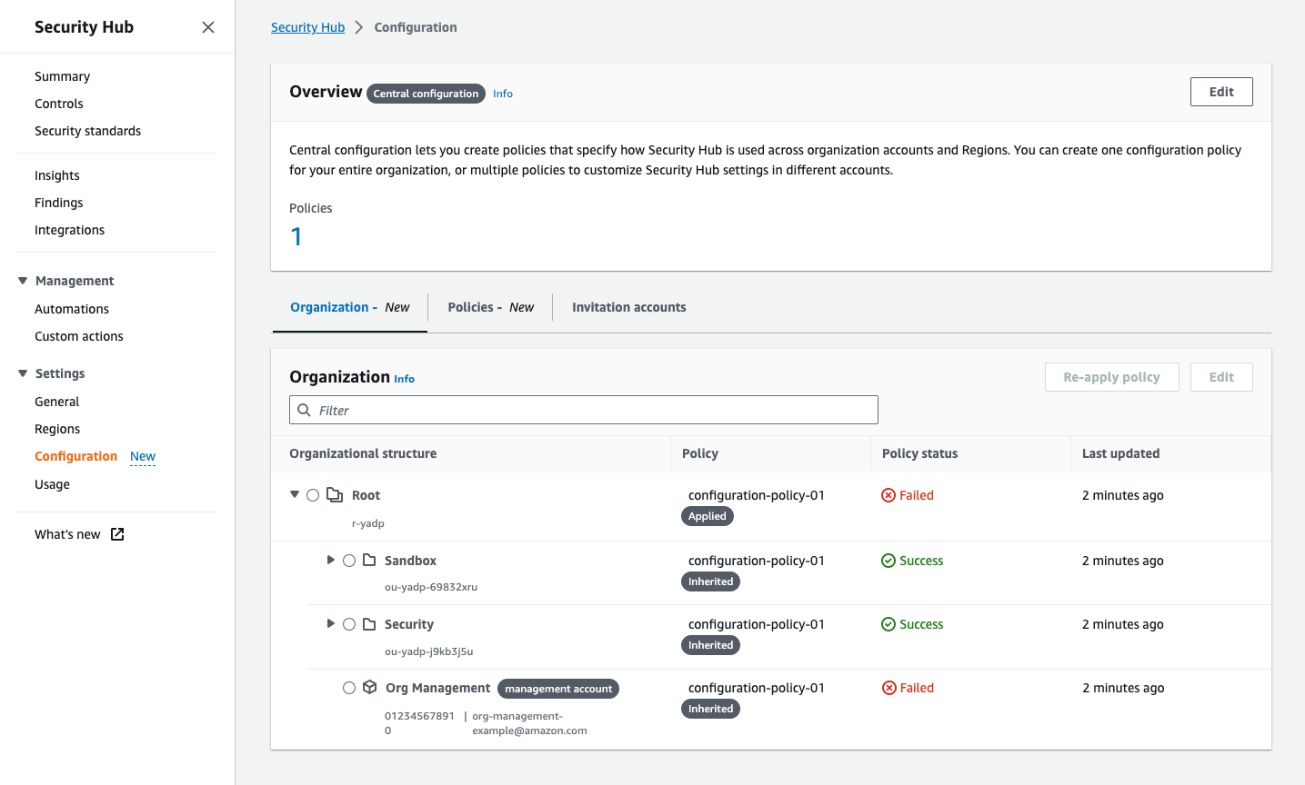
Task: Click the green Success icon on Security row
Action: coord(889,624)
